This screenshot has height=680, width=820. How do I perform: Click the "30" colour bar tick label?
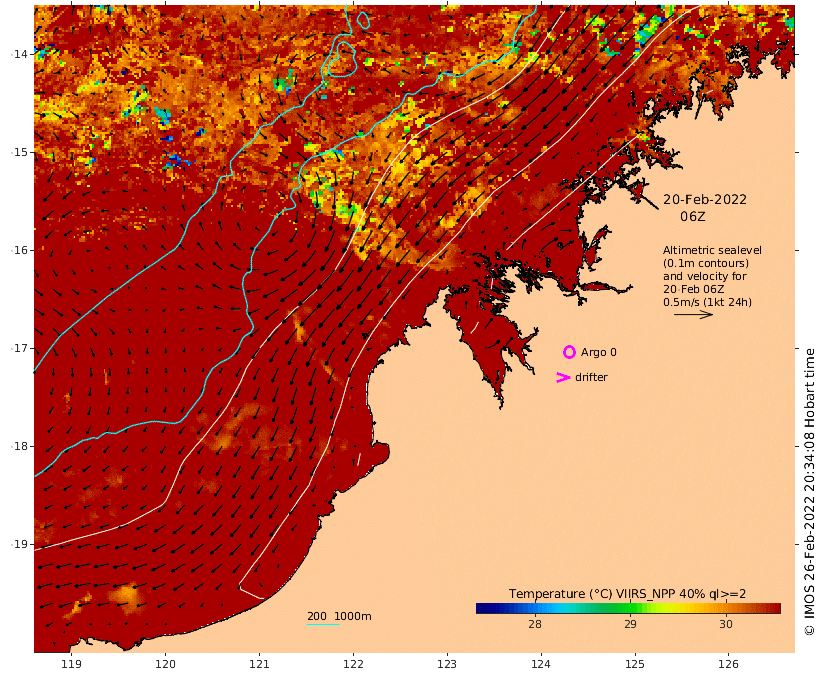[x=725, y=624]
